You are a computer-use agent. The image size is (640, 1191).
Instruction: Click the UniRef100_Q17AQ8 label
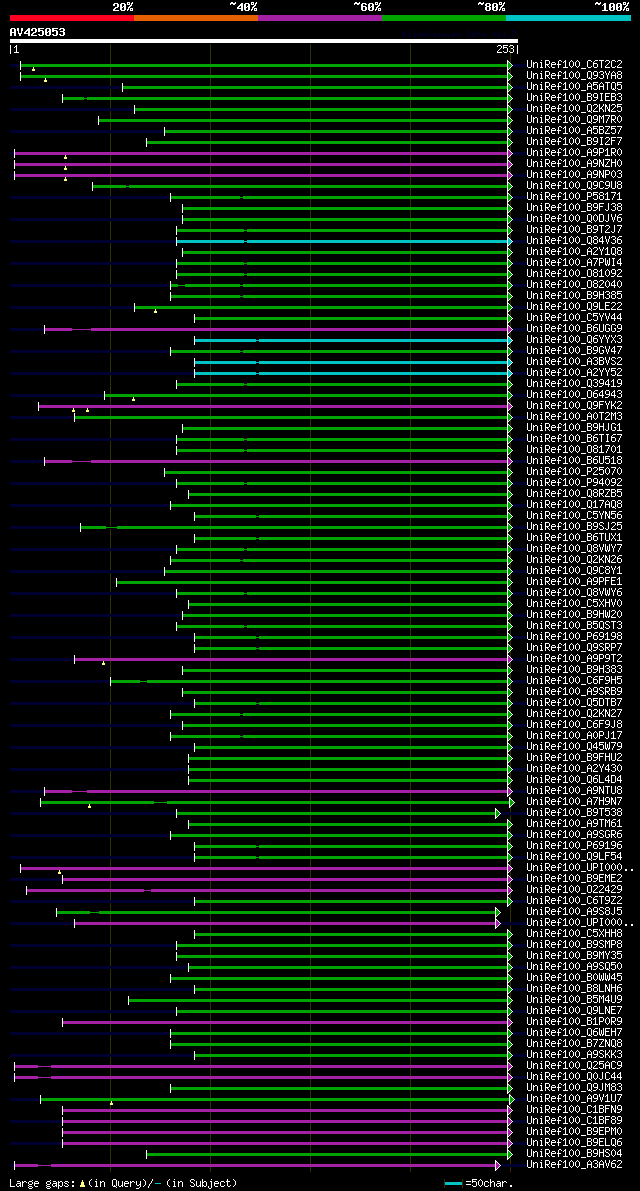[574, 505]
